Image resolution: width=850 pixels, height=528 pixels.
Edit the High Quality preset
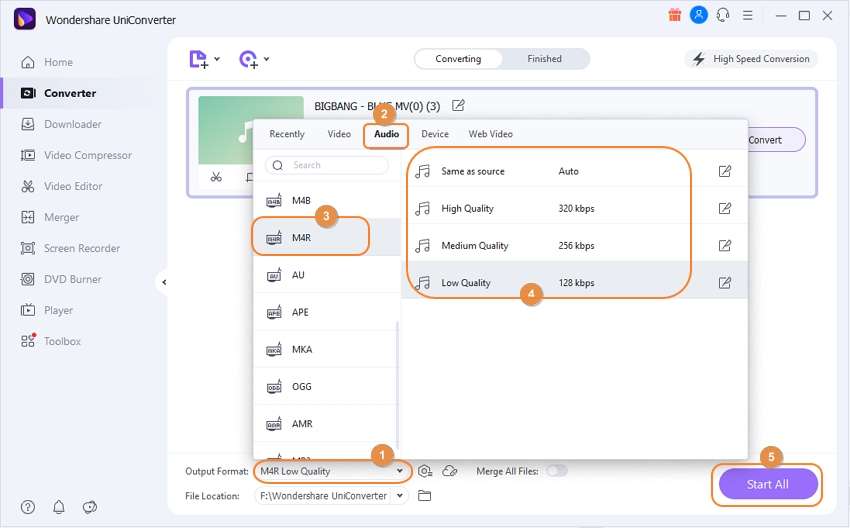click(725, 208)
